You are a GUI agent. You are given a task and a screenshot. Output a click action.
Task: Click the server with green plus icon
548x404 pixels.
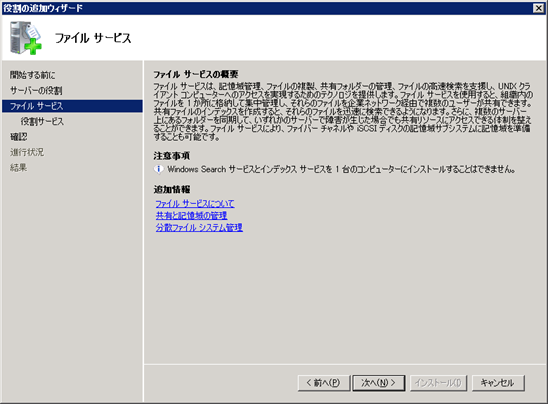26,38
